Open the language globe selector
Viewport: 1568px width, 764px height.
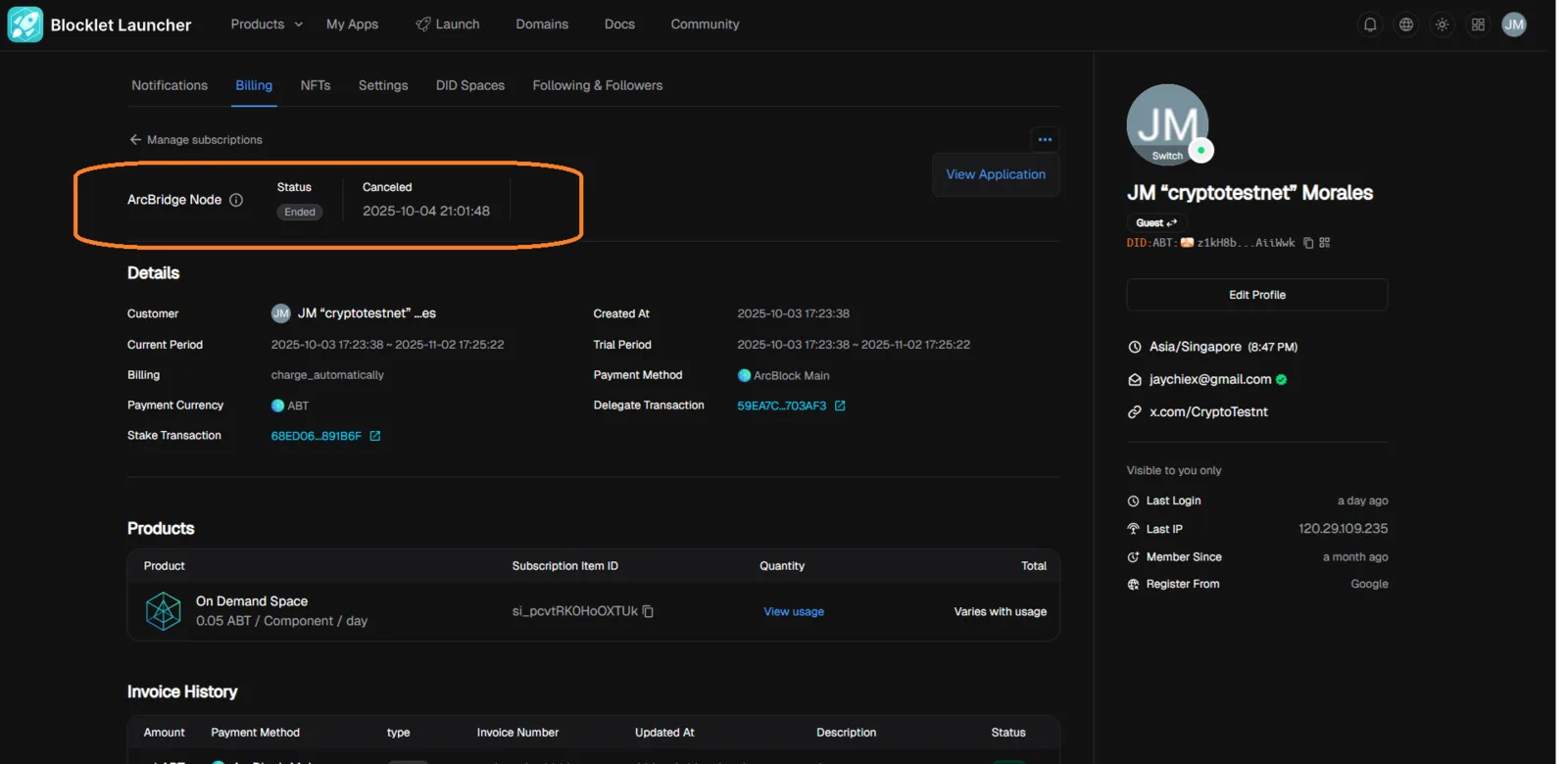(1406, 24)
